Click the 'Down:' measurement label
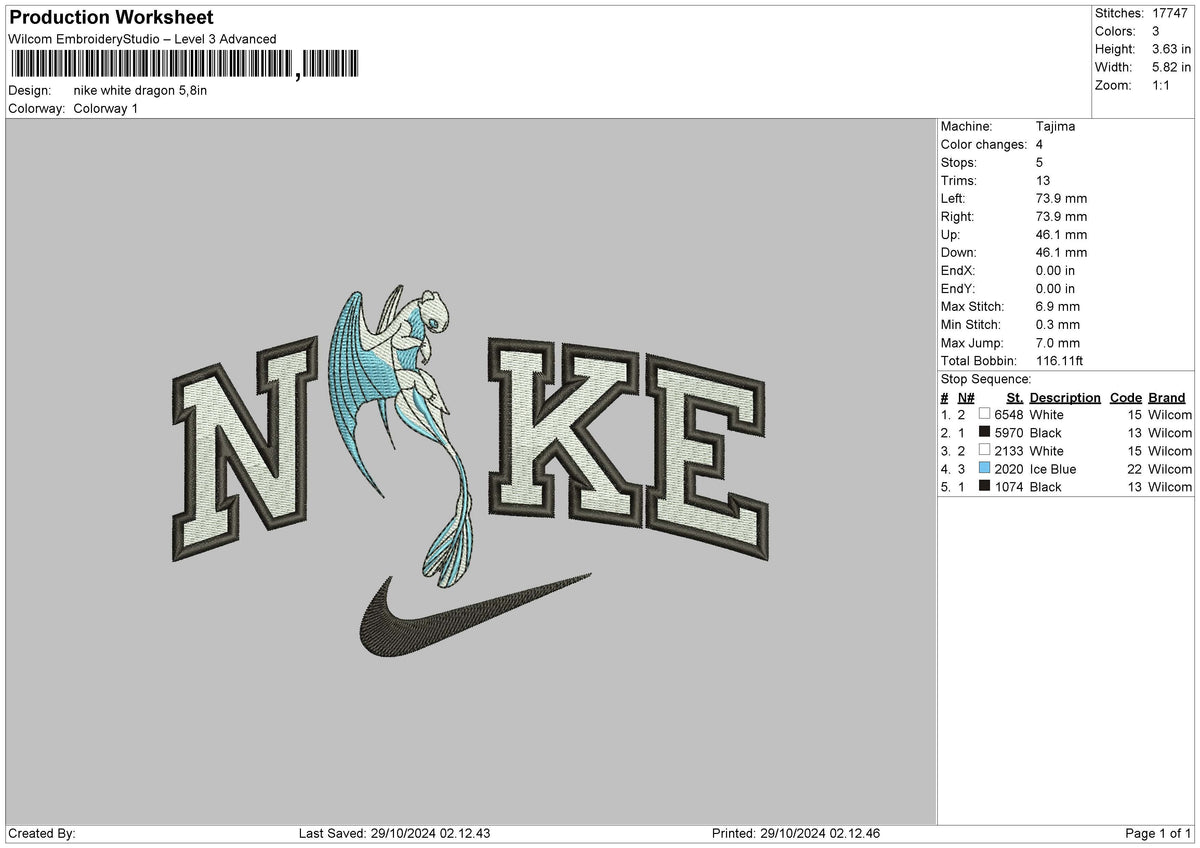This screenshot has width=1200, height=848. pos(959,252)
